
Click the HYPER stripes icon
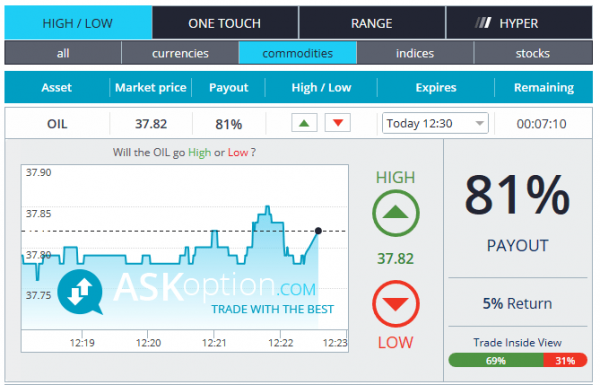pyautogui.click(x=483, y=23)
